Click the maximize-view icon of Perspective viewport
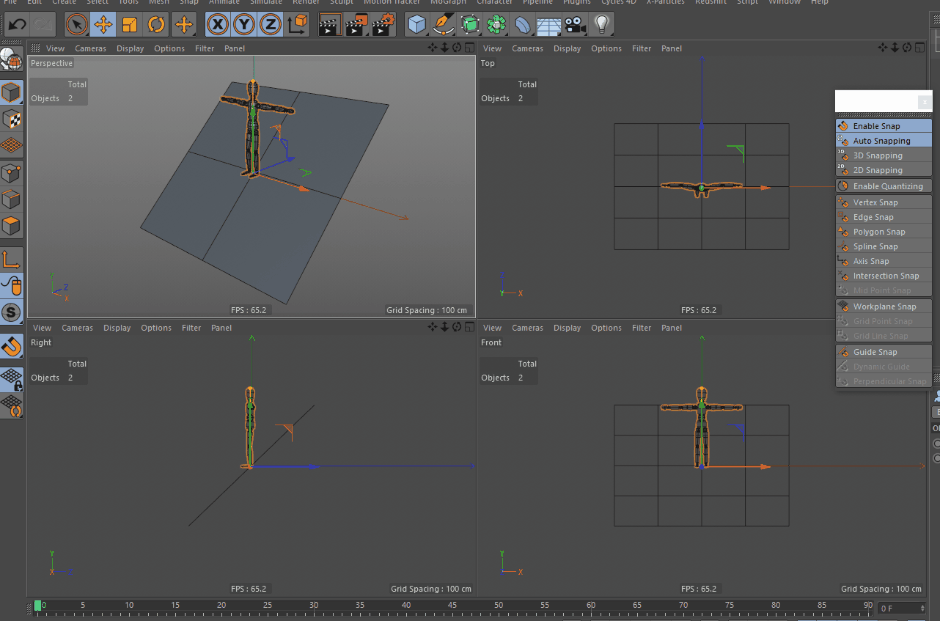The width and height of the screenshot is (940, 621). pos(469,48)
